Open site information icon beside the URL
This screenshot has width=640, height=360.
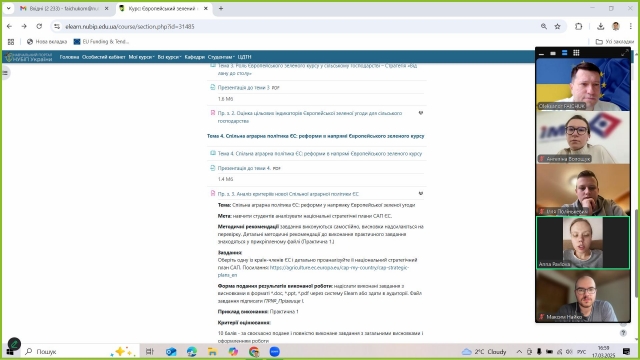pos(57,27)
